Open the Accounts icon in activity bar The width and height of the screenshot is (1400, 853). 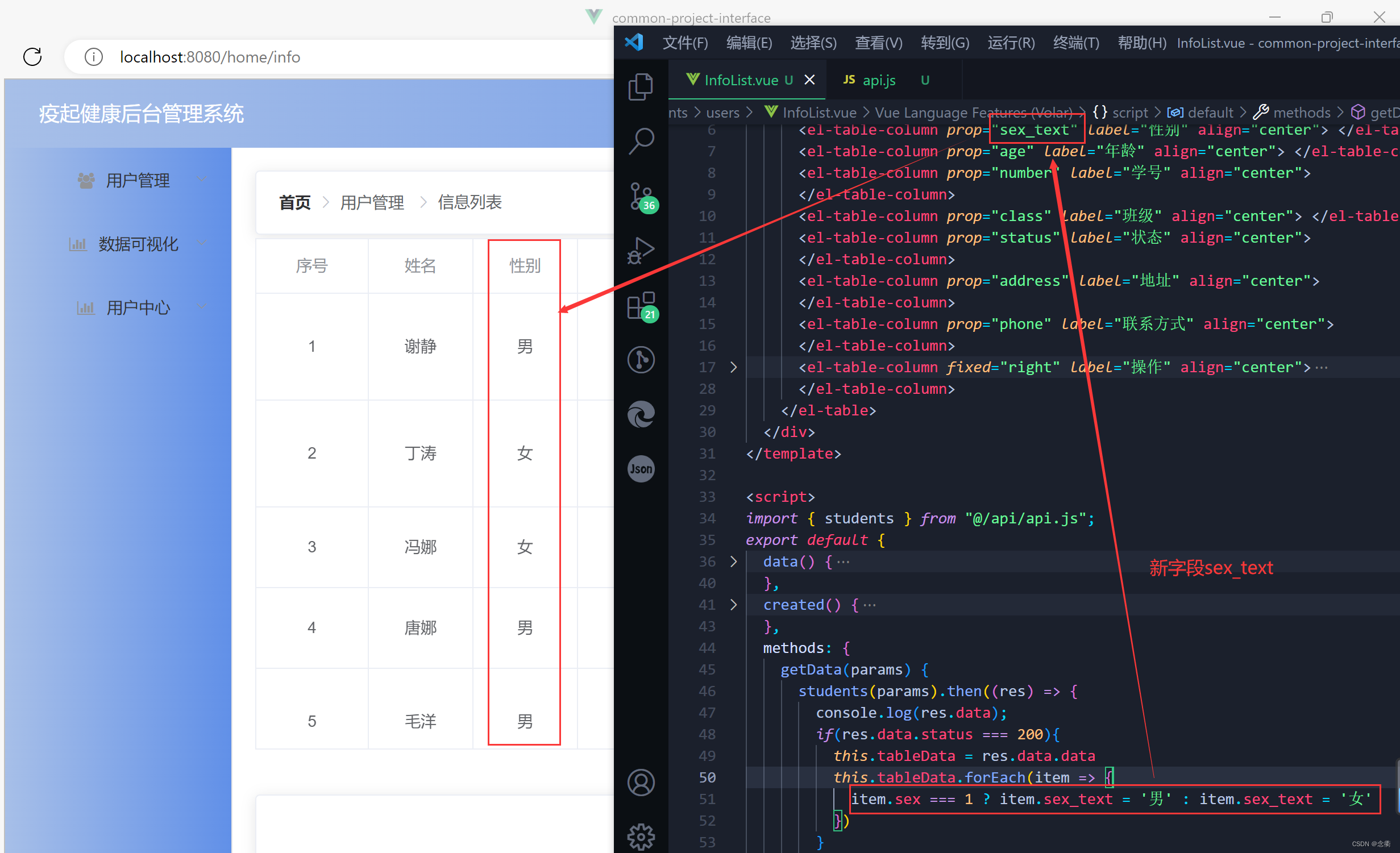coord(641,783)
